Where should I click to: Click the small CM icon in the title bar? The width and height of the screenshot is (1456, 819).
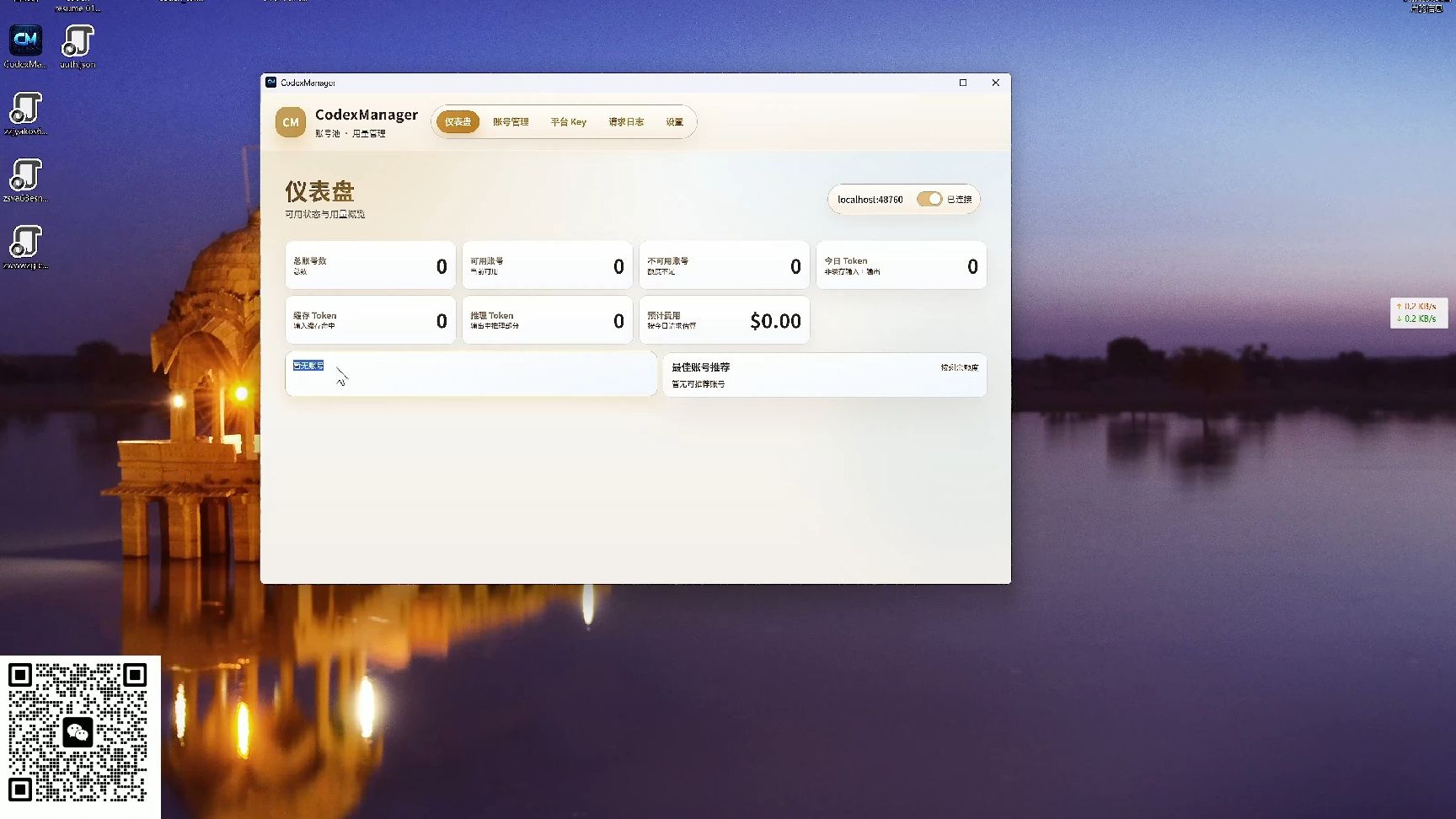click(x=271, y=83)
